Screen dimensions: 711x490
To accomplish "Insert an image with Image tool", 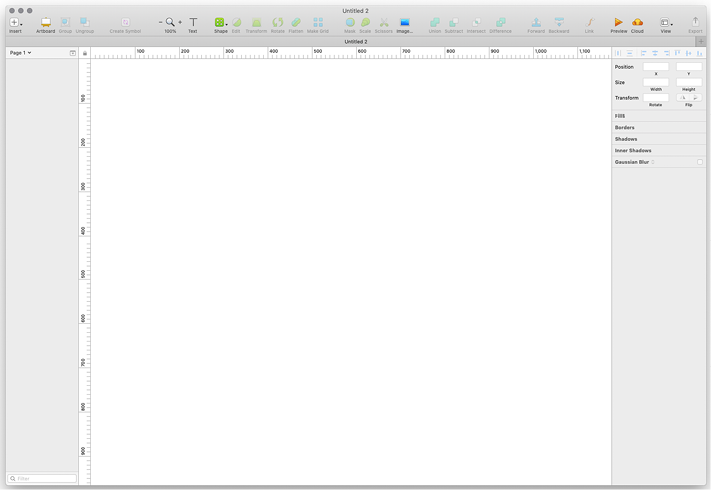I will coord(405,22).
